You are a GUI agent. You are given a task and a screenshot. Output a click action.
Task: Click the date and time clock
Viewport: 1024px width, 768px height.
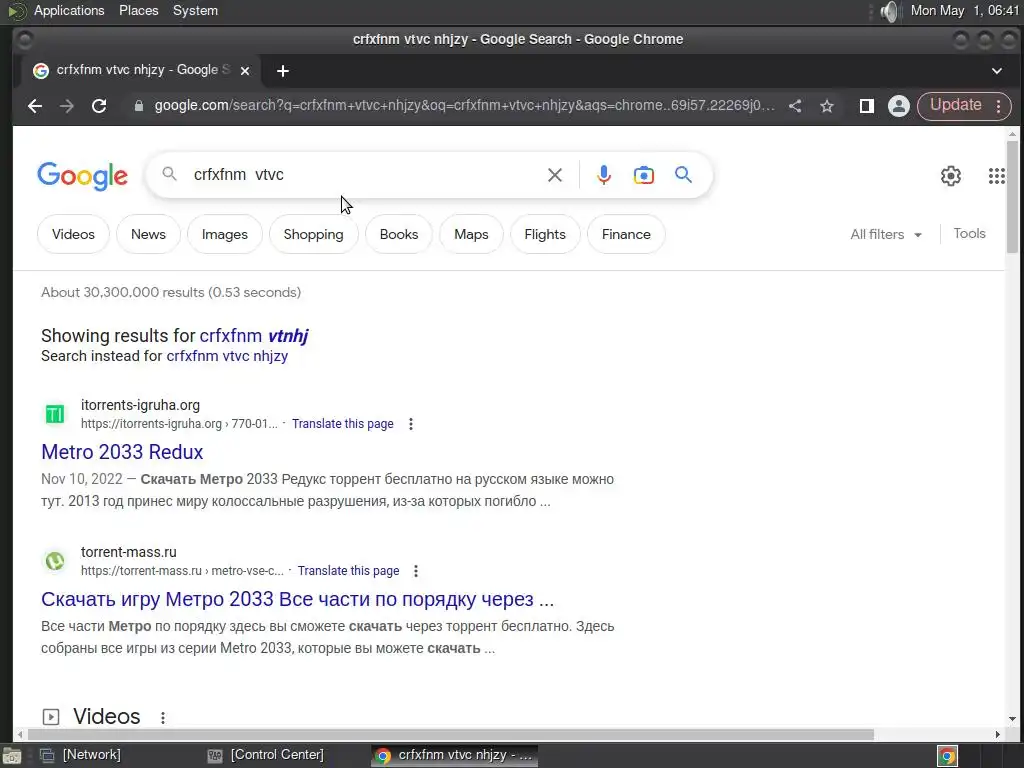click(x=965, y=10)
